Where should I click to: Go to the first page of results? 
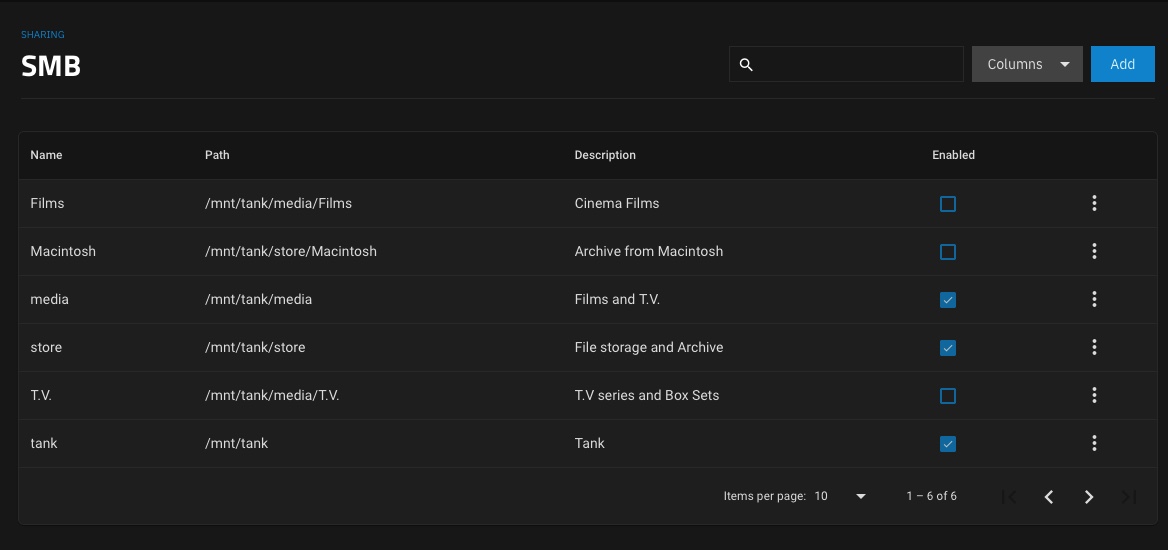click(1009, 496)
